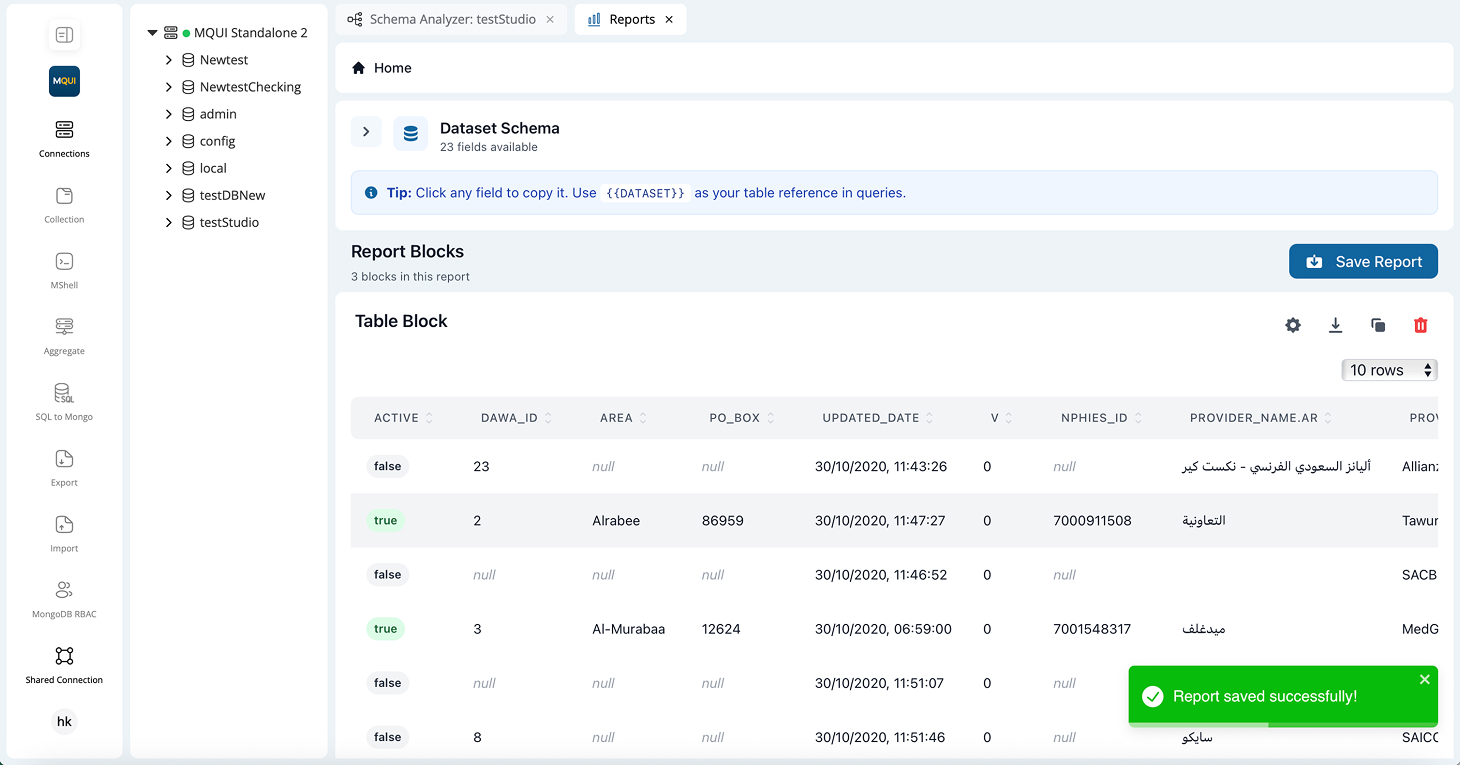
Task: Open Table Block settings gear
Action: [x=1293, y=325]
